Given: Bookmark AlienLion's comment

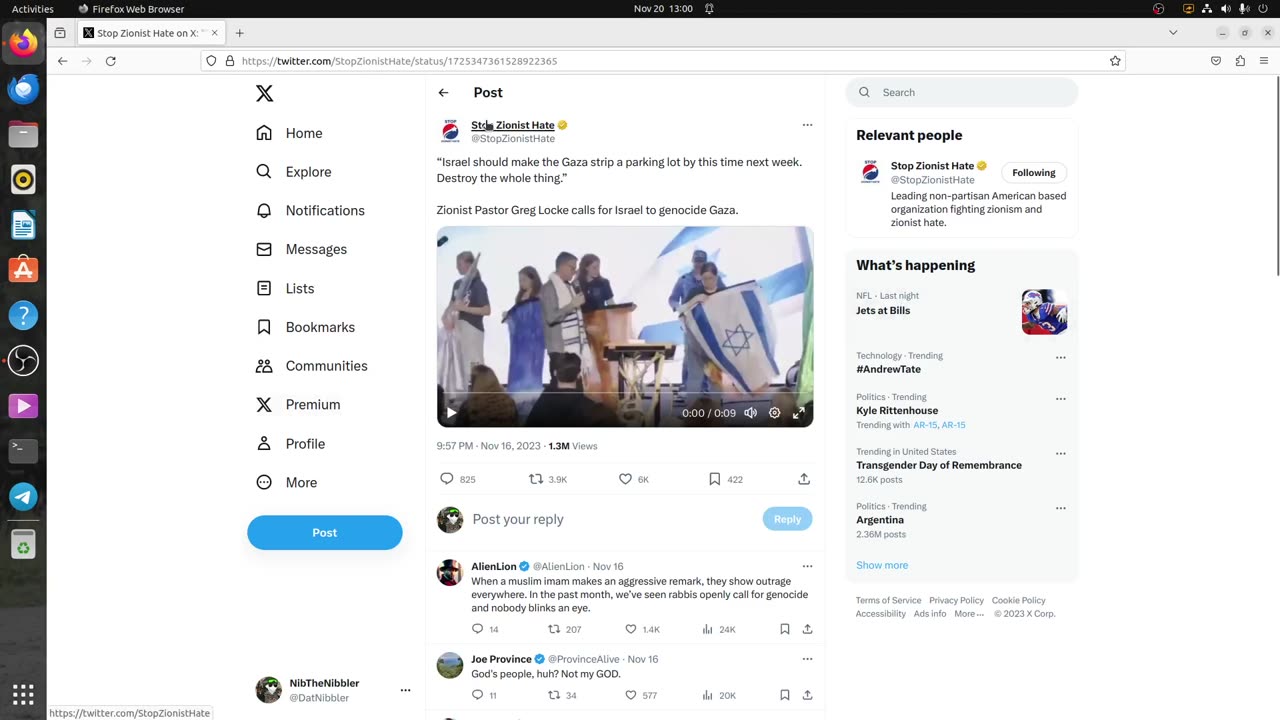Looking at the screenshot, I should coord(785,629).
